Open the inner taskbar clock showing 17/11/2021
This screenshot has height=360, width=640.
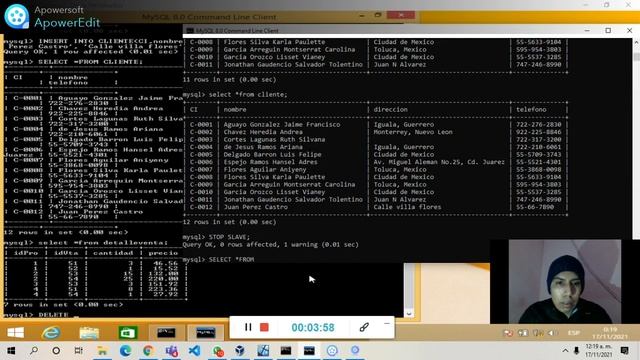click(x=610, y=333)
